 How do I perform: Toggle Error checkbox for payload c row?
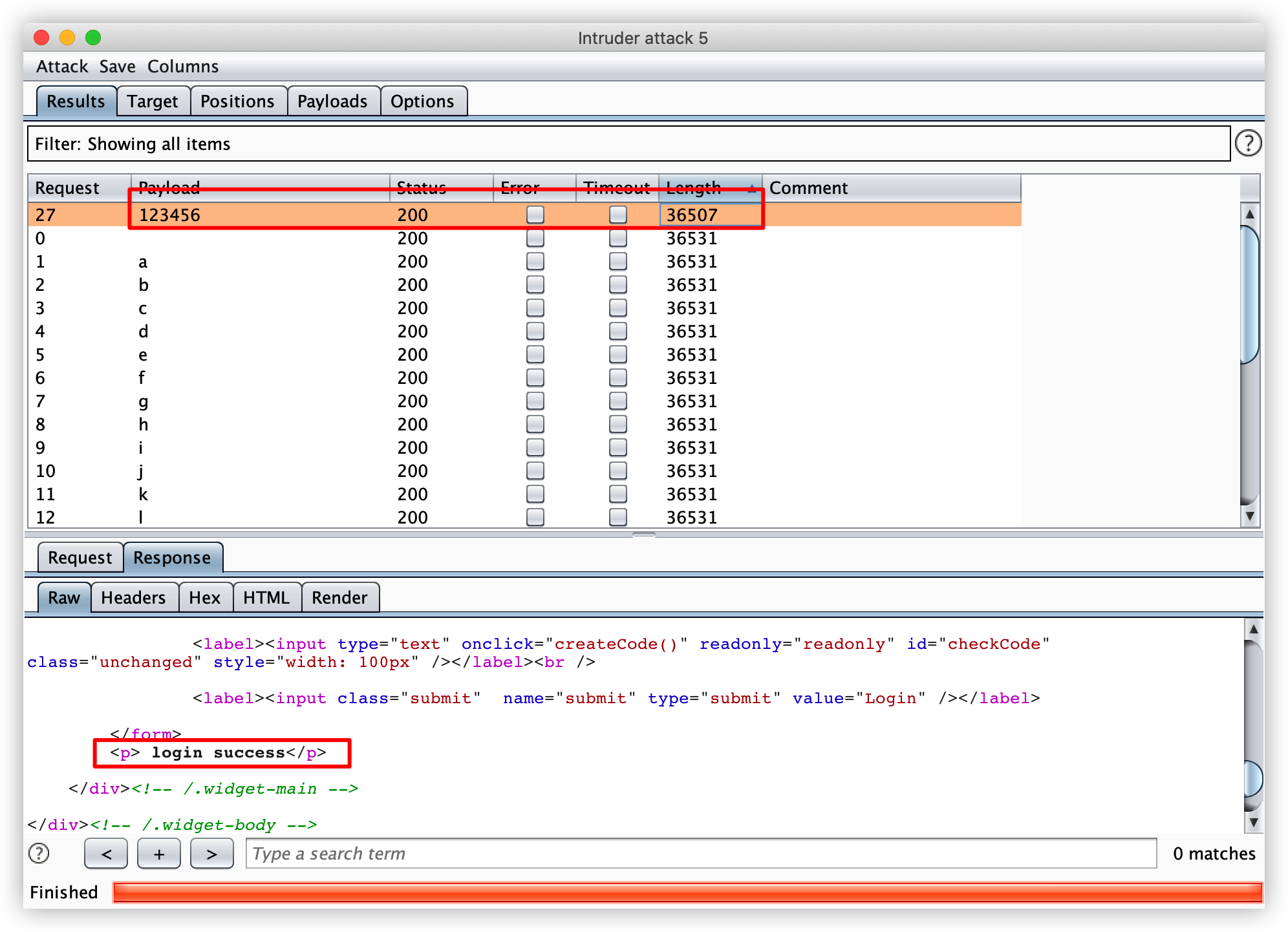535,308
